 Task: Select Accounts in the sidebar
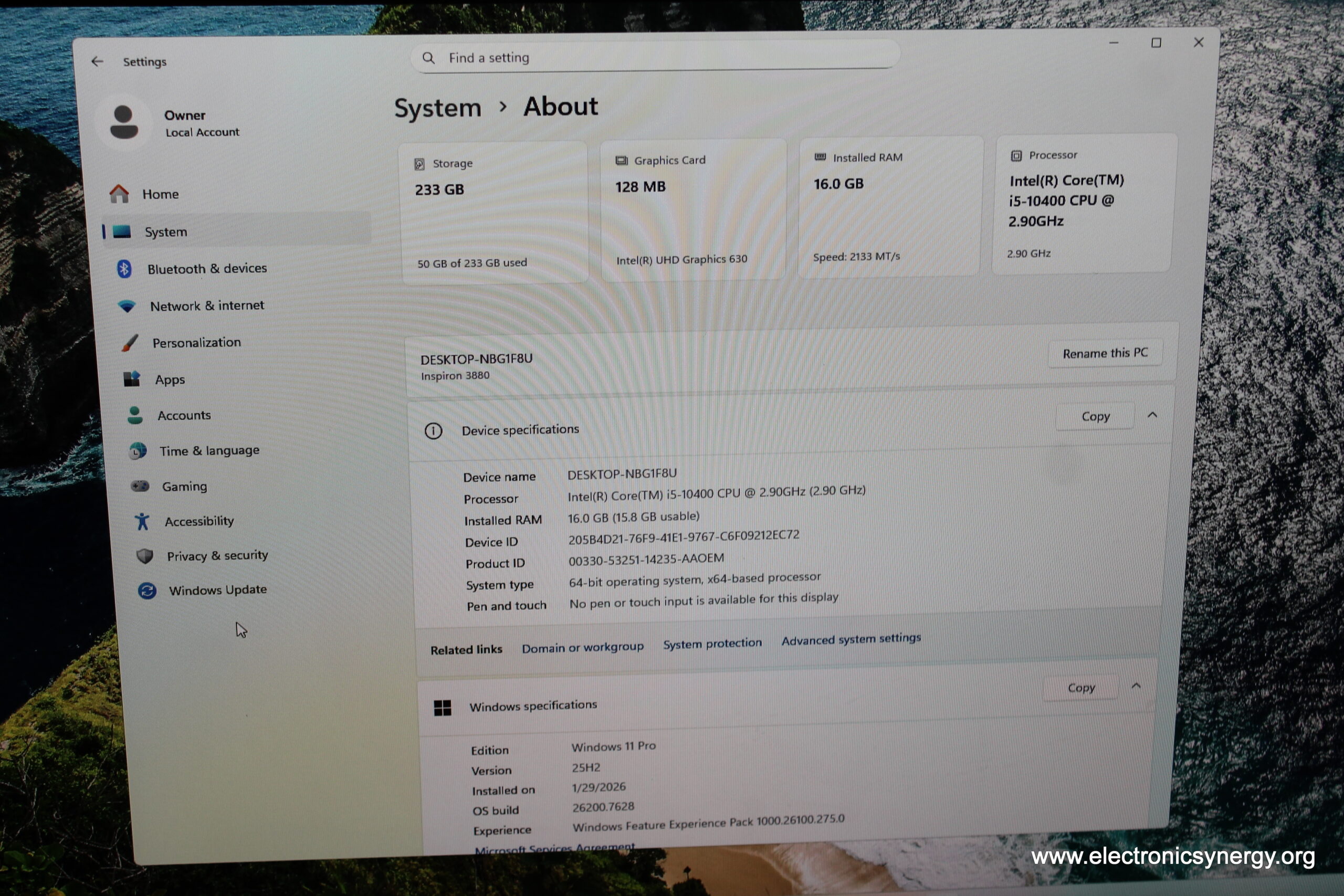point(184,415)
